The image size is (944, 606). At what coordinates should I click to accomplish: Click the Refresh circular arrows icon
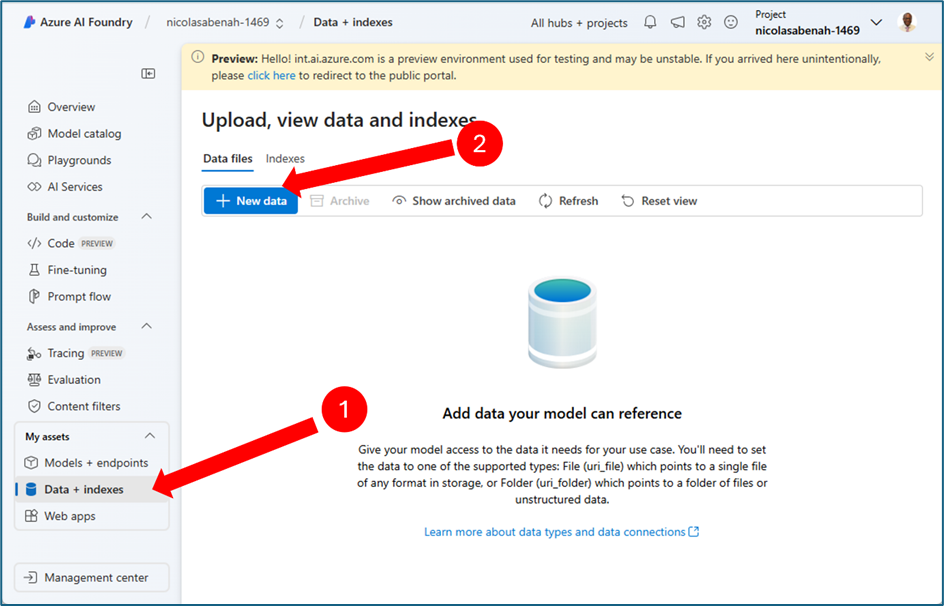coord(545,201)
